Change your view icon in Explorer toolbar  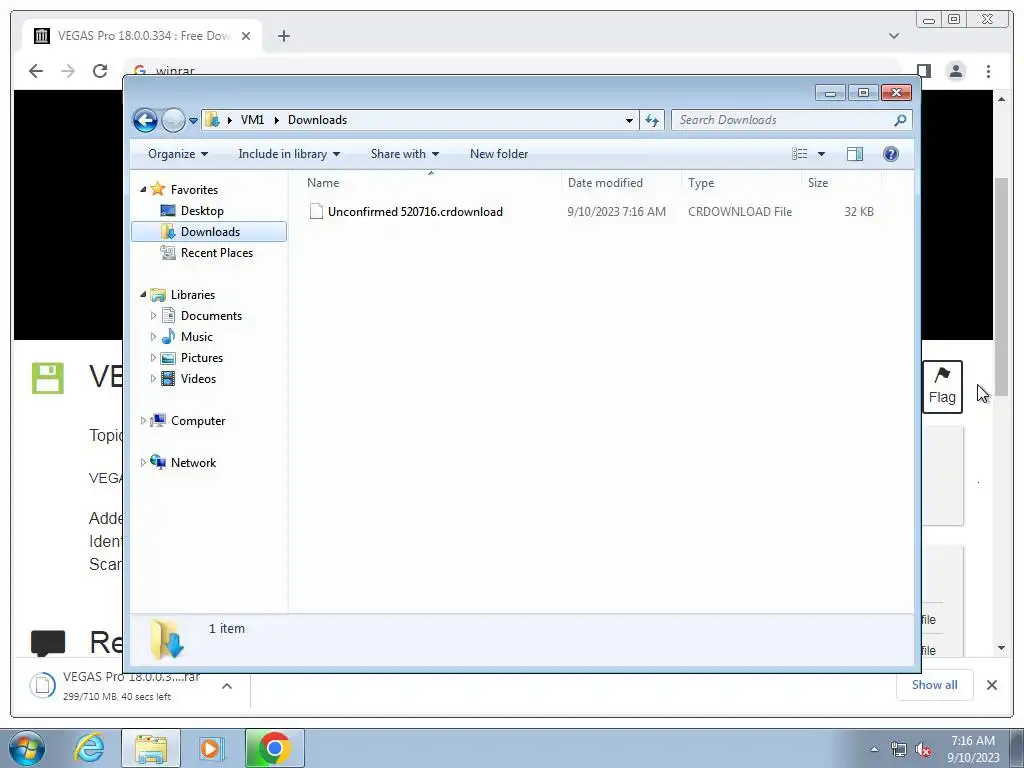(800, 154)
